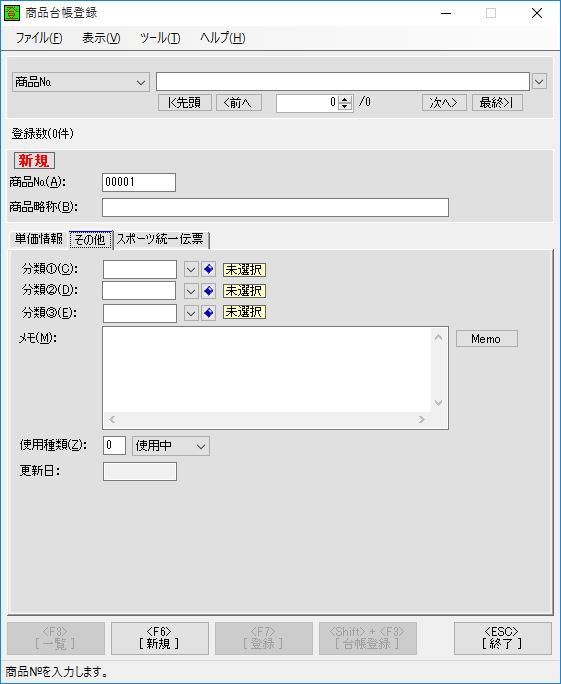The height and width of the screenshot is (684, 561).
Task: Click the 分類①(C) input field
Action: coord(140,269)
